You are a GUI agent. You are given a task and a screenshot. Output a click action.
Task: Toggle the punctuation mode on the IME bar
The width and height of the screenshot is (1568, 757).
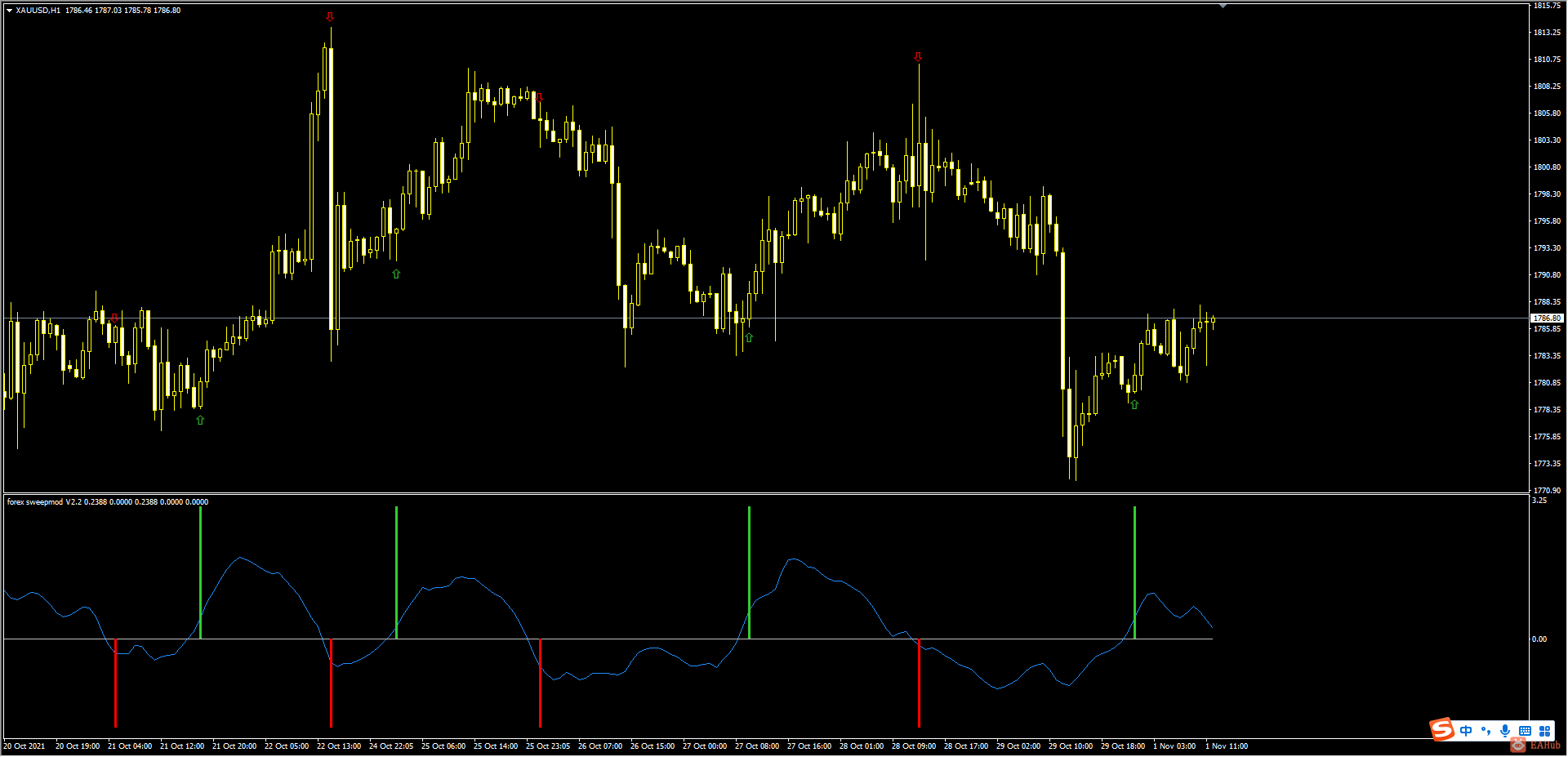[1486, 731]
